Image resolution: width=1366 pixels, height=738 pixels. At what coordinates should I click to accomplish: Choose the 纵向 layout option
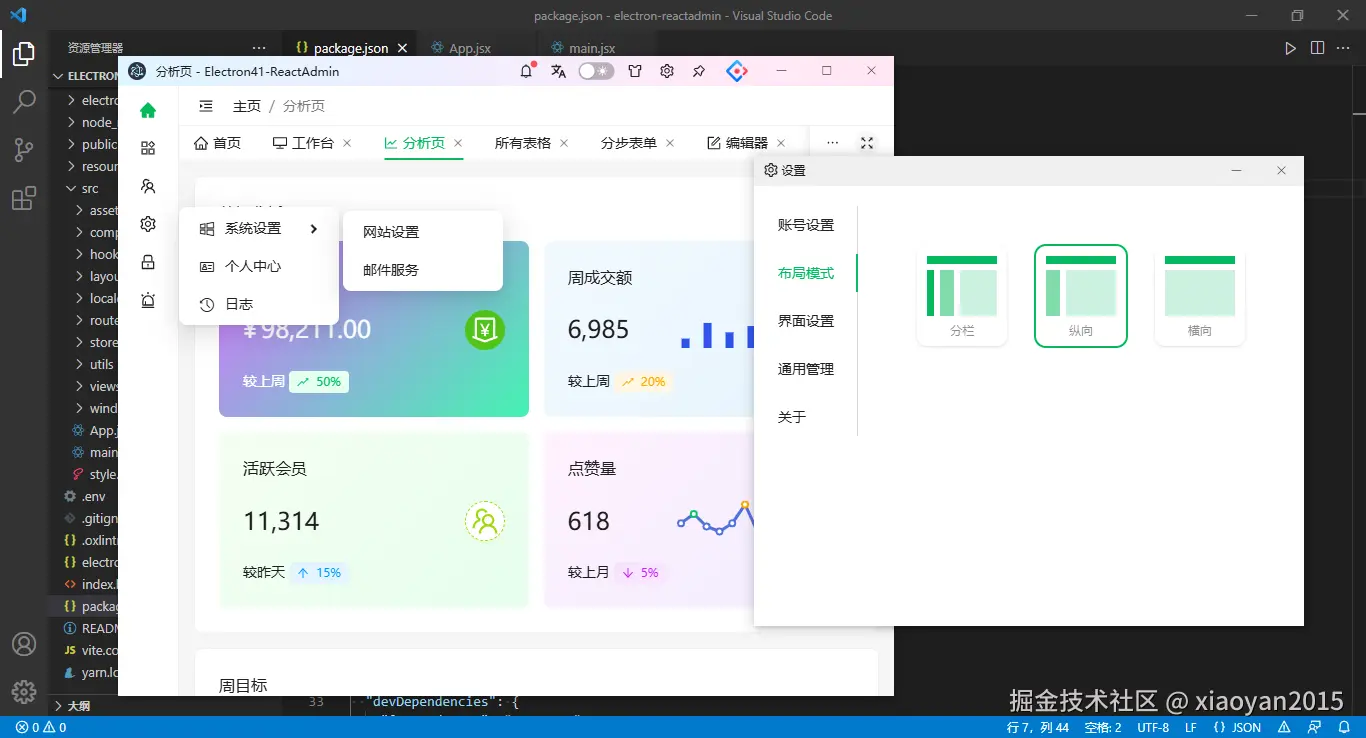pyautogui.click(x=1081, y=296)
